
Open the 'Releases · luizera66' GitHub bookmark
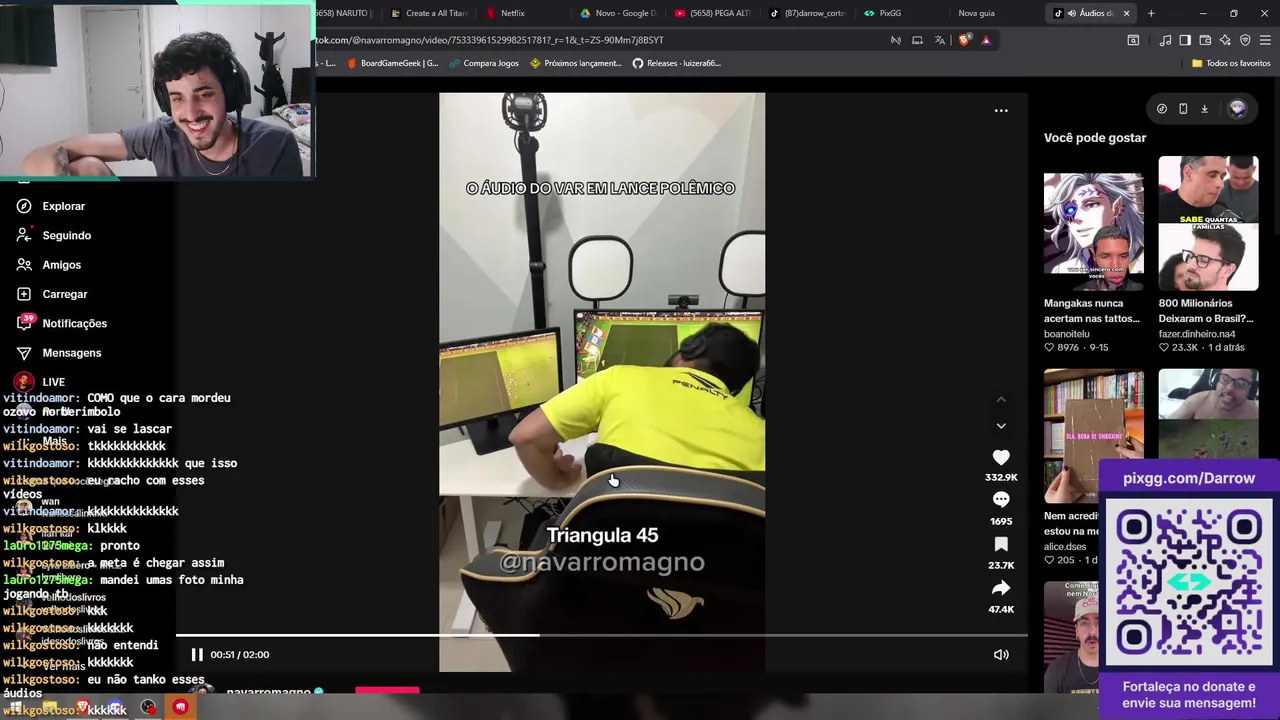[676, 63]
